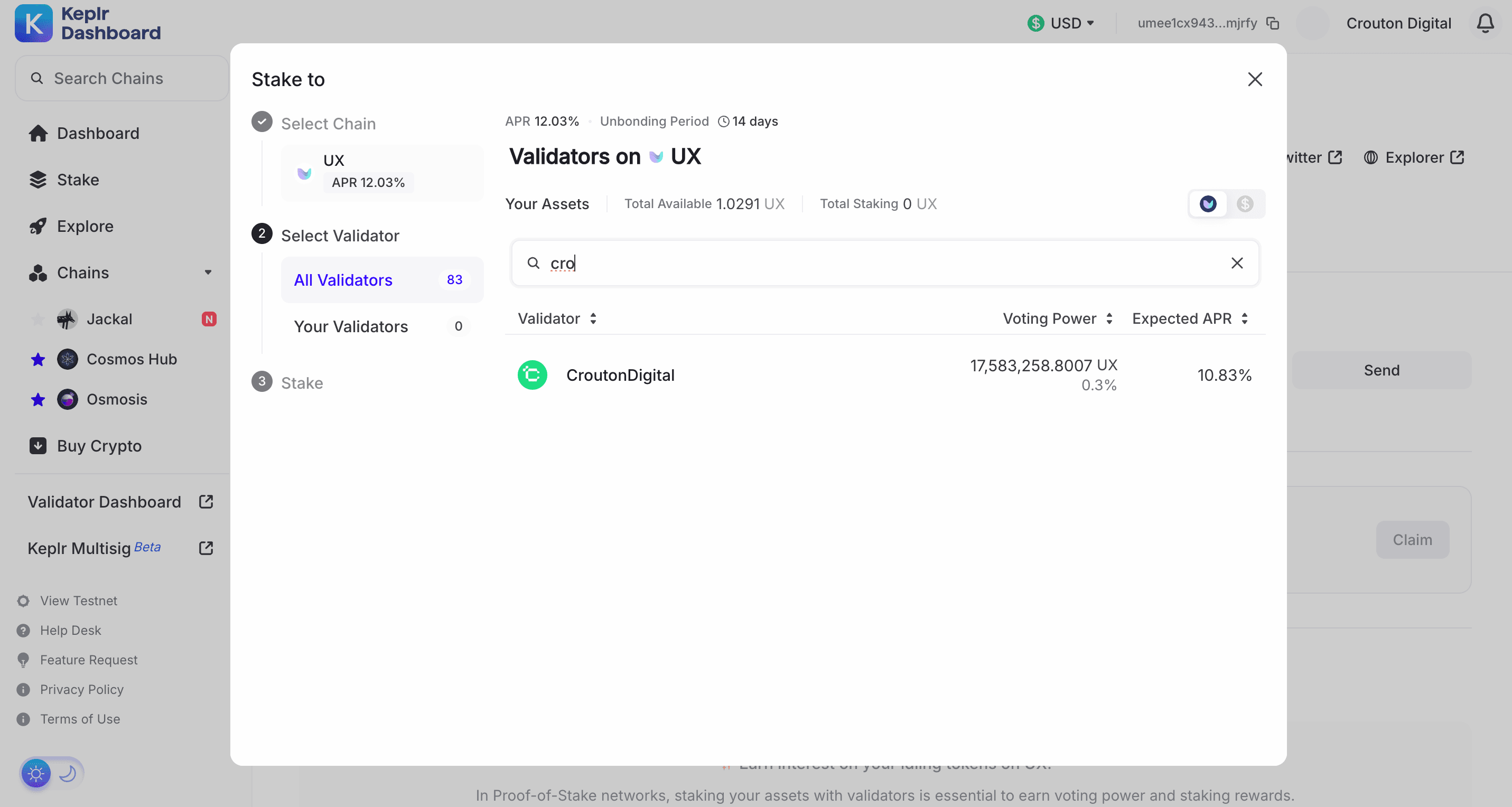Click the Crouton Digital account name
The image size is (1512, 807).
[x=1398, y=23]
